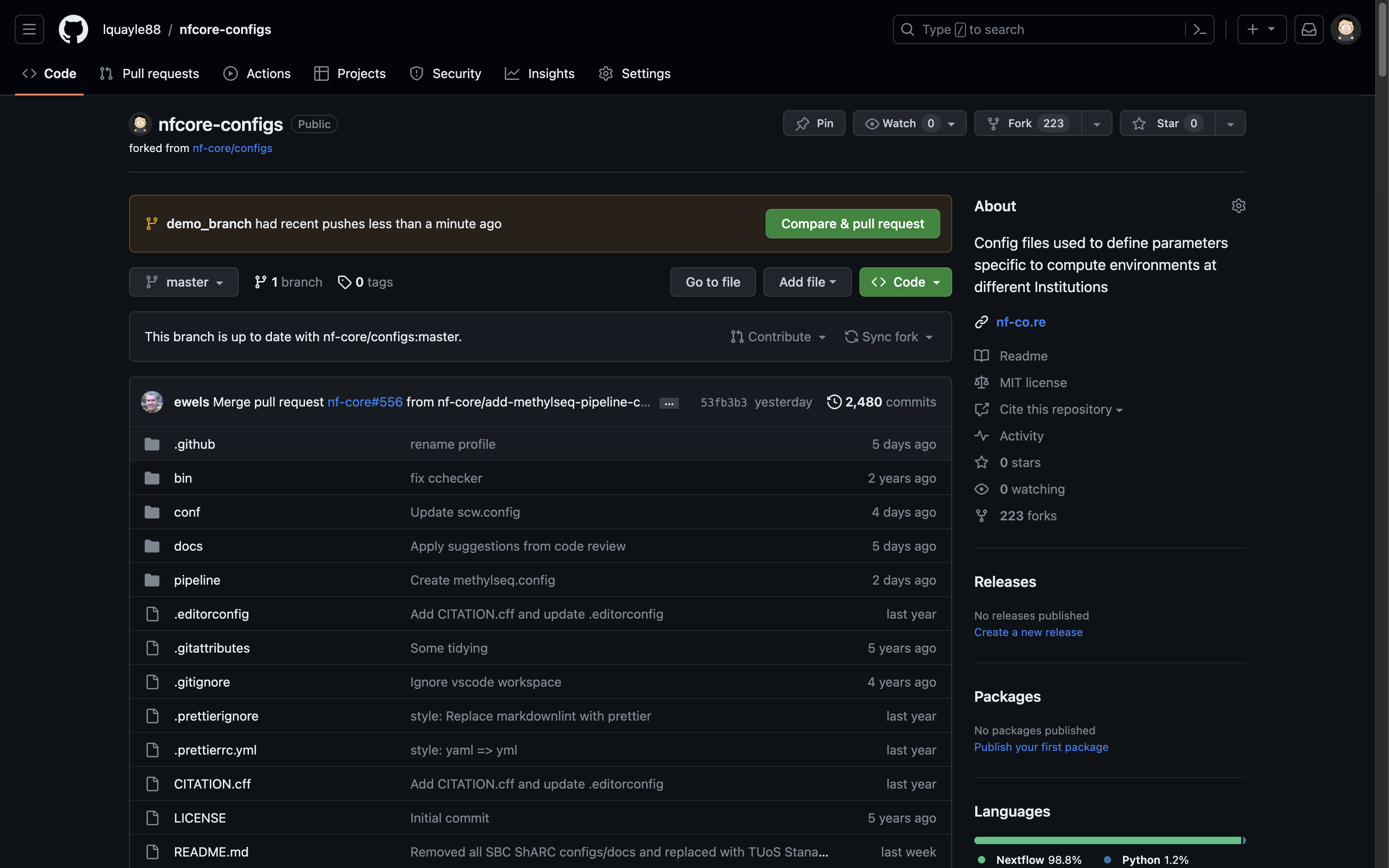Image resolution: width=1389 pixels, height=868 pixels.
Task: Switch to the Settings tab
Action: (634, 73)
